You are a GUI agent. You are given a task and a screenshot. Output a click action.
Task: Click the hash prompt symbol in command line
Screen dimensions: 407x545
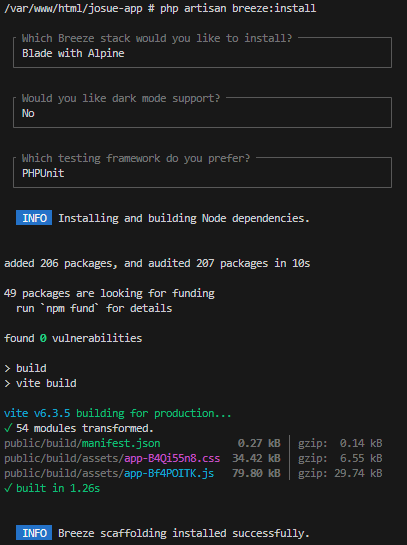tap(151, 8)
